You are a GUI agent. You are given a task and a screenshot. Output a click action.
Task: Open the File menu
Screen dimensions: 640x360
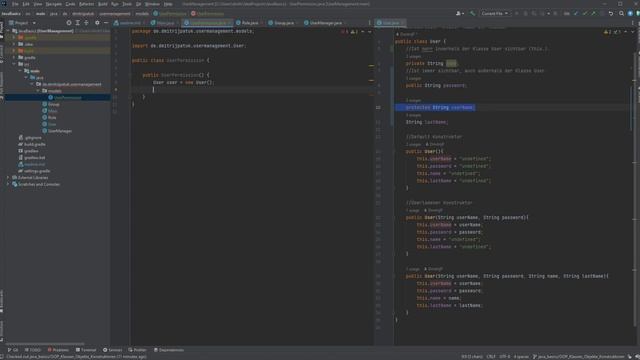15,4
